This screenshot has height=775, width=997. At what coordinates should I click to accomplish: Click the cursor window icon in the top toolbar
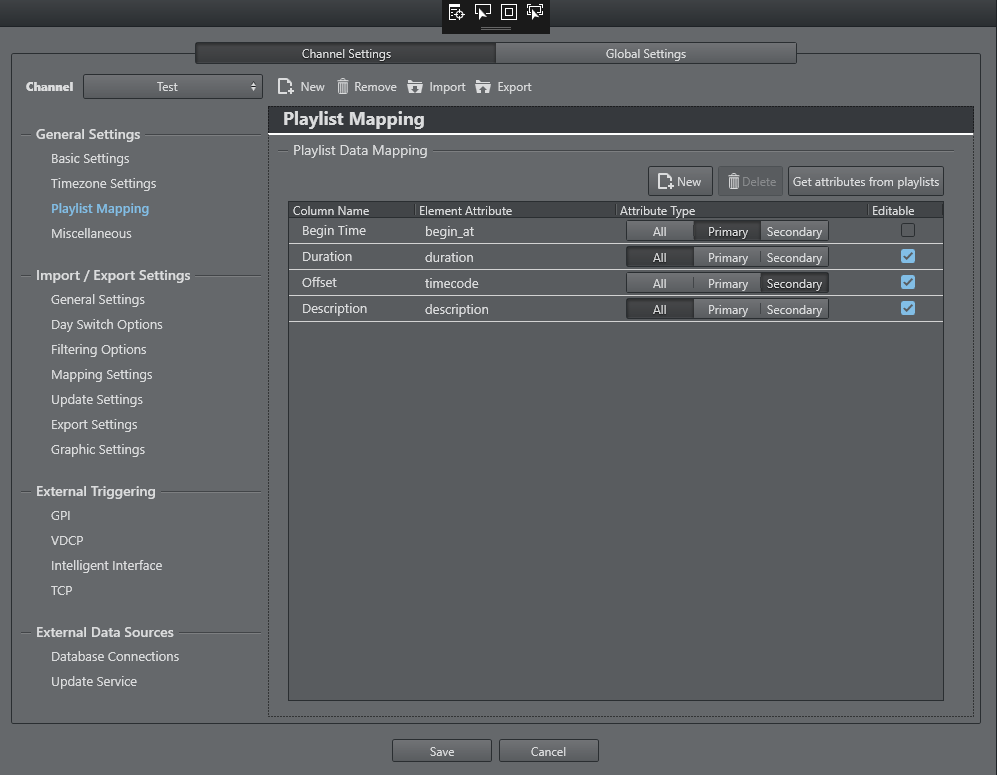pyautogui.click(x=483, y=12)
